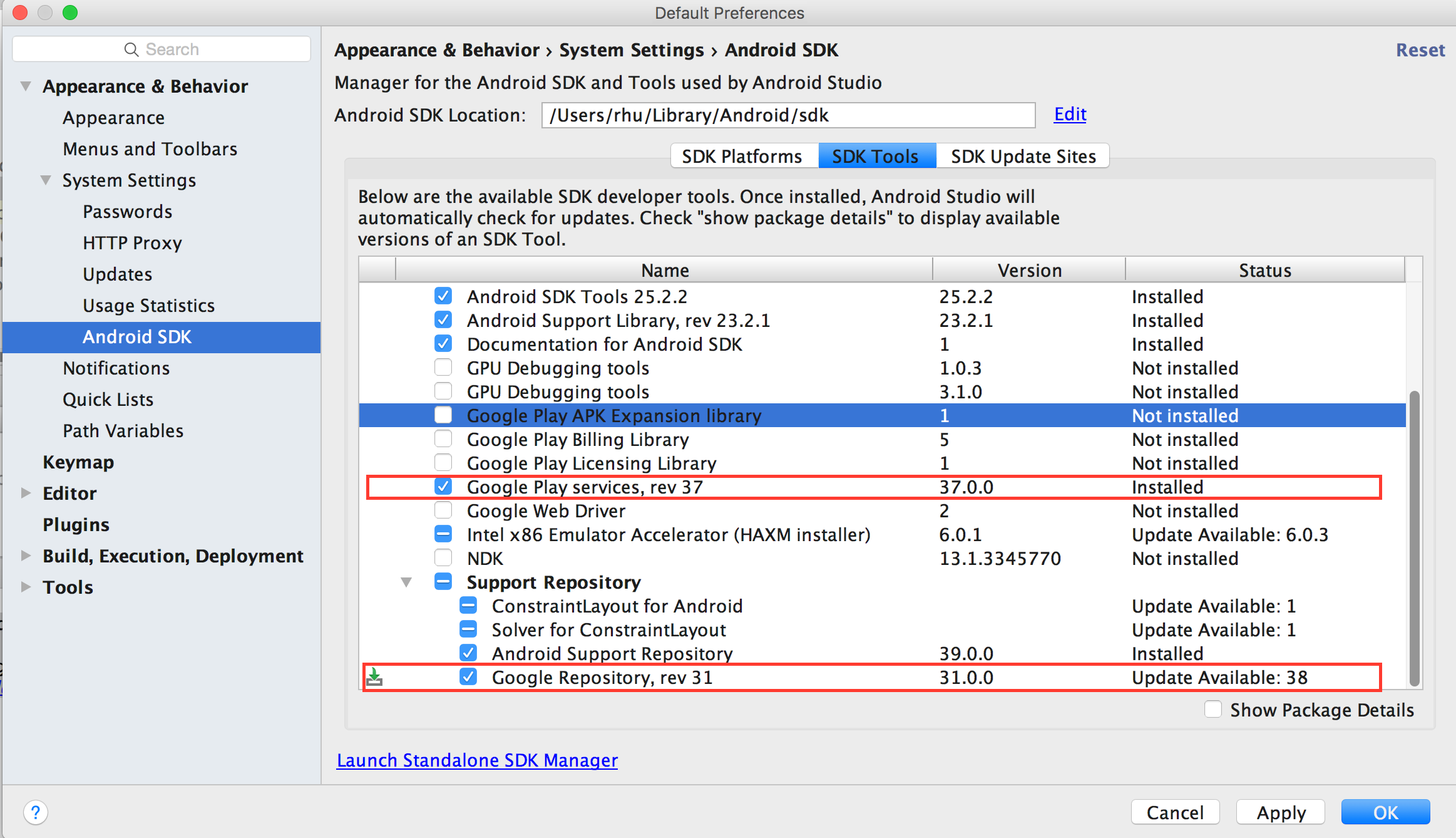
Task: Open Updates settings page
Action: [118, 274]
